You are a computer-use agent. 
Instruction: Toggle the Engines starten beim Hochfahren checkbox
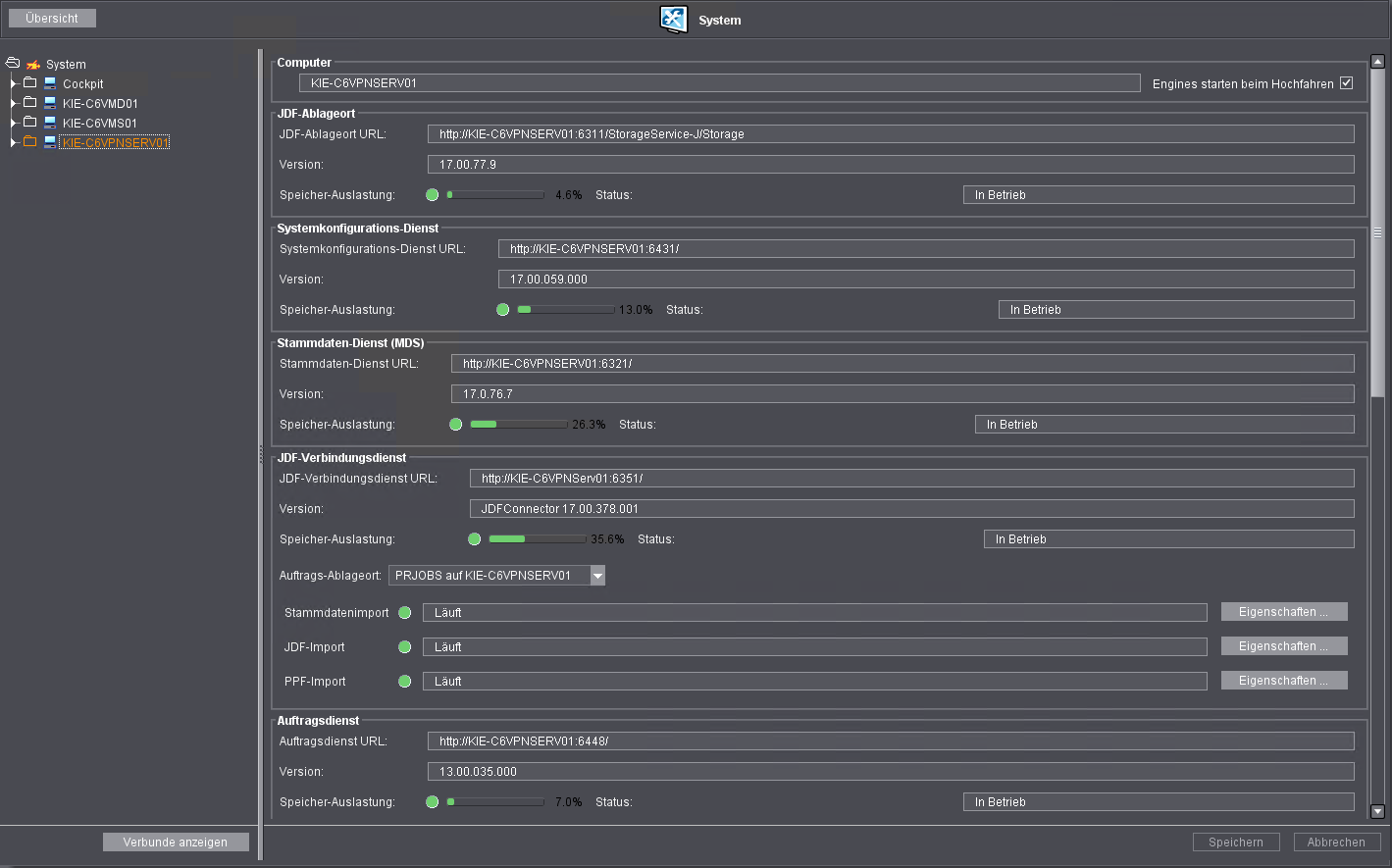click(x=1347, y=83)
